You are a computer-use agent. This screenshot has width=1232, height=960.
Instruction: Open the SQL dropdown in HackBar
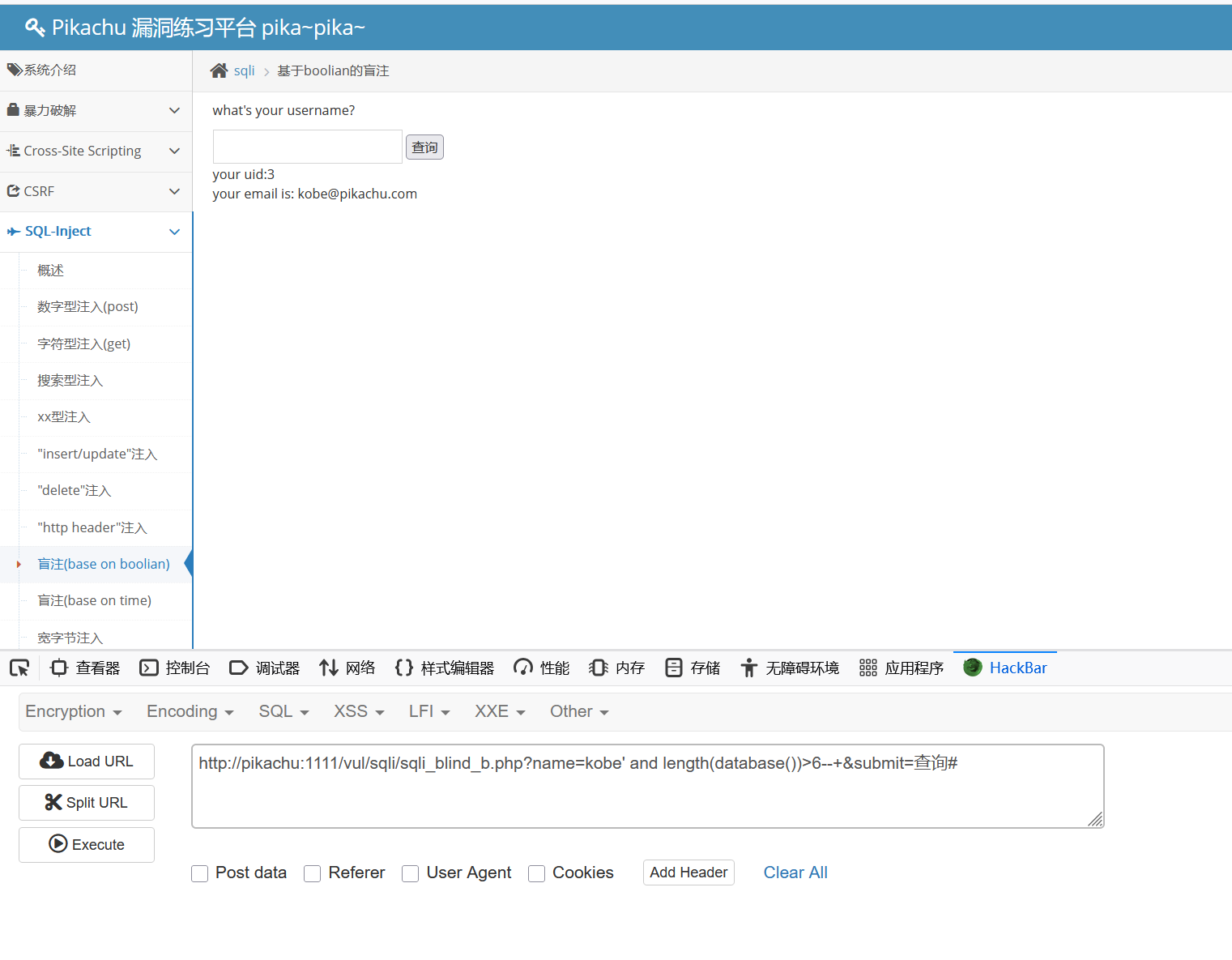pyautogui.click(x=284, y=711)
